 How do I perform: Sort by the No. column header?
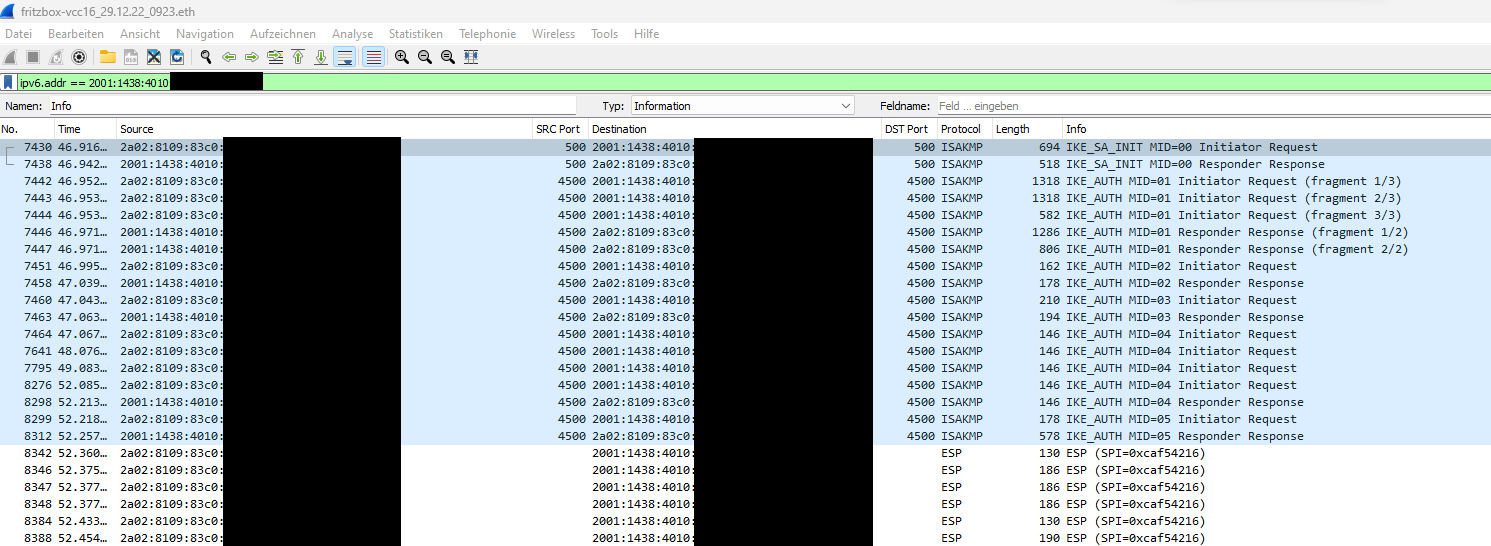pyautogui.click(x=26, y=129)
